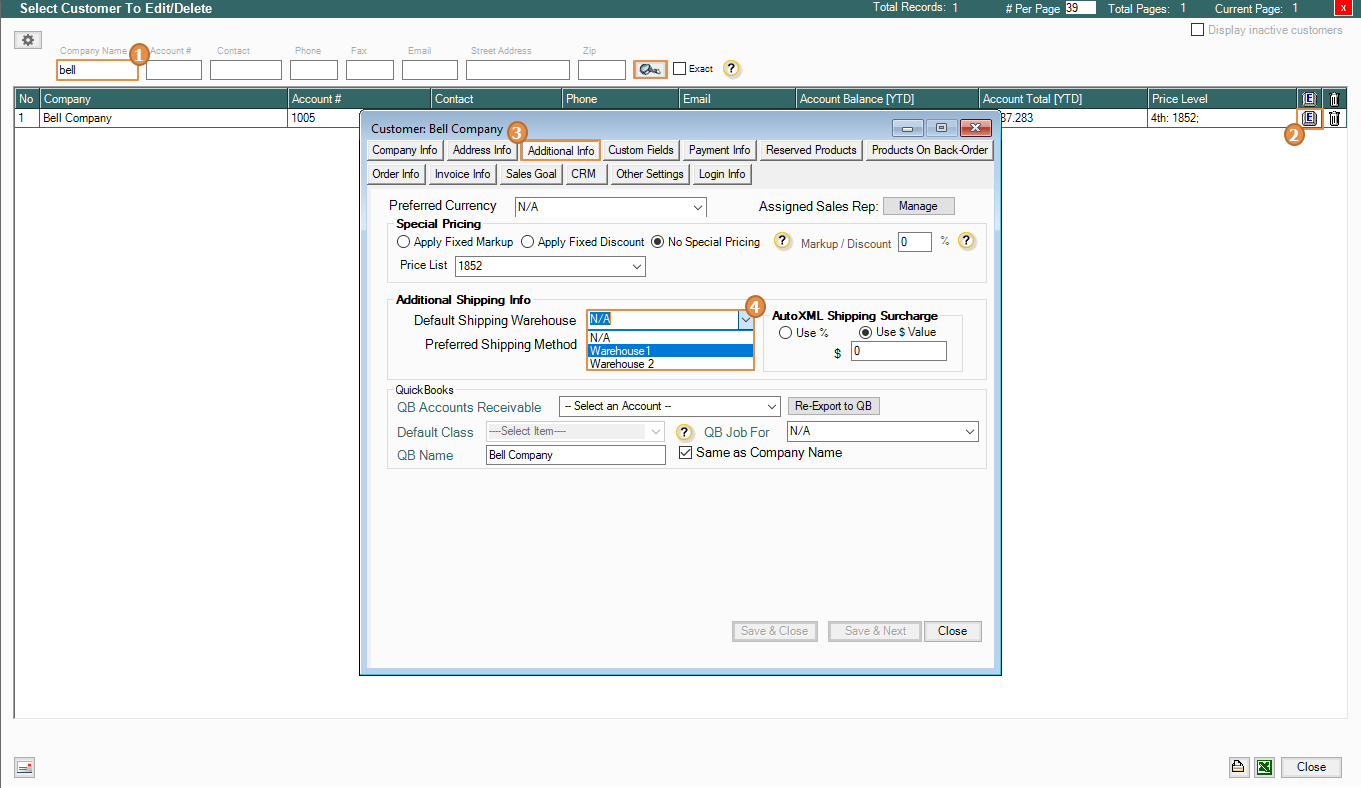Open the gear settings icon
1361x788 pixels.
click(28, 40)
